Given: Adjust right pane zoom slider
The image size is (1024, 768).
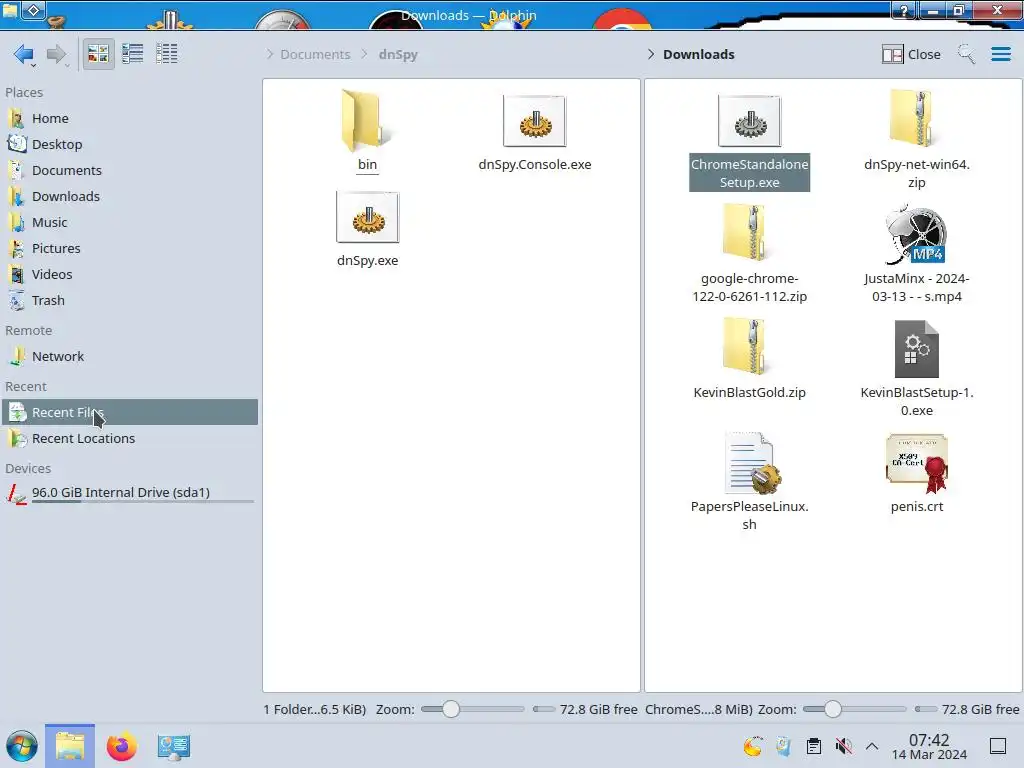Looking at the screenshot, I should [x=854, y=709].
